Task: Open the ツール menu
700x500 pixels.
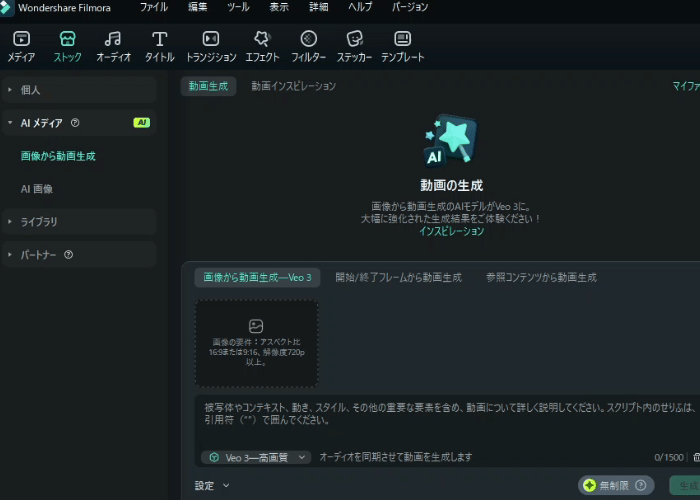Action: click(238, 7)
